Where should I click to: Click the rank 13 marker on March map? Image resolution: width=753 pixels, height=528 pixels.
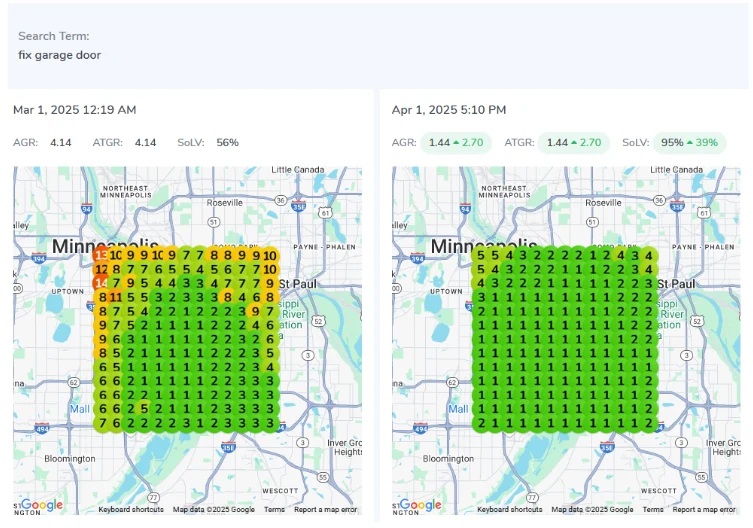tap(101, 256)
